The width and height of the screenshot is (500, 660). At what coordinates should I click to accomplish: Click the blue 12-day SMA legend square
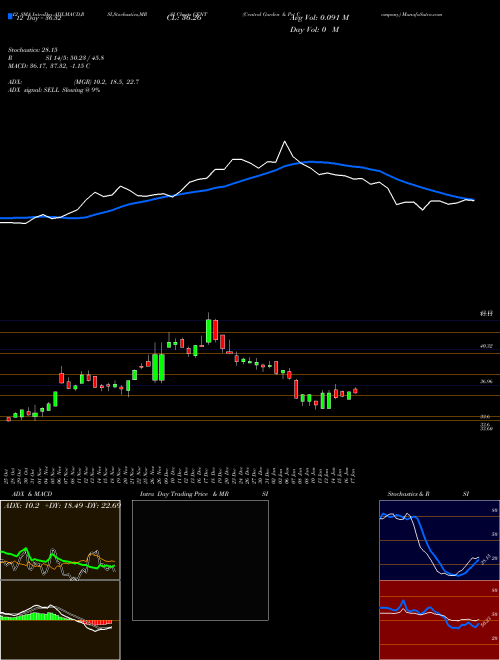[x=10, y=16]
